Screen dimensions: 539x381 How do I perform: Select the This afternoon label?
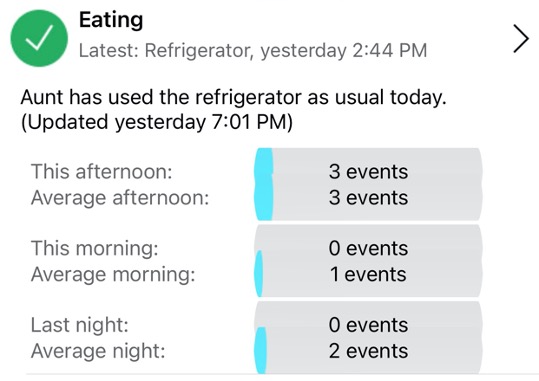tap(101, 171)
